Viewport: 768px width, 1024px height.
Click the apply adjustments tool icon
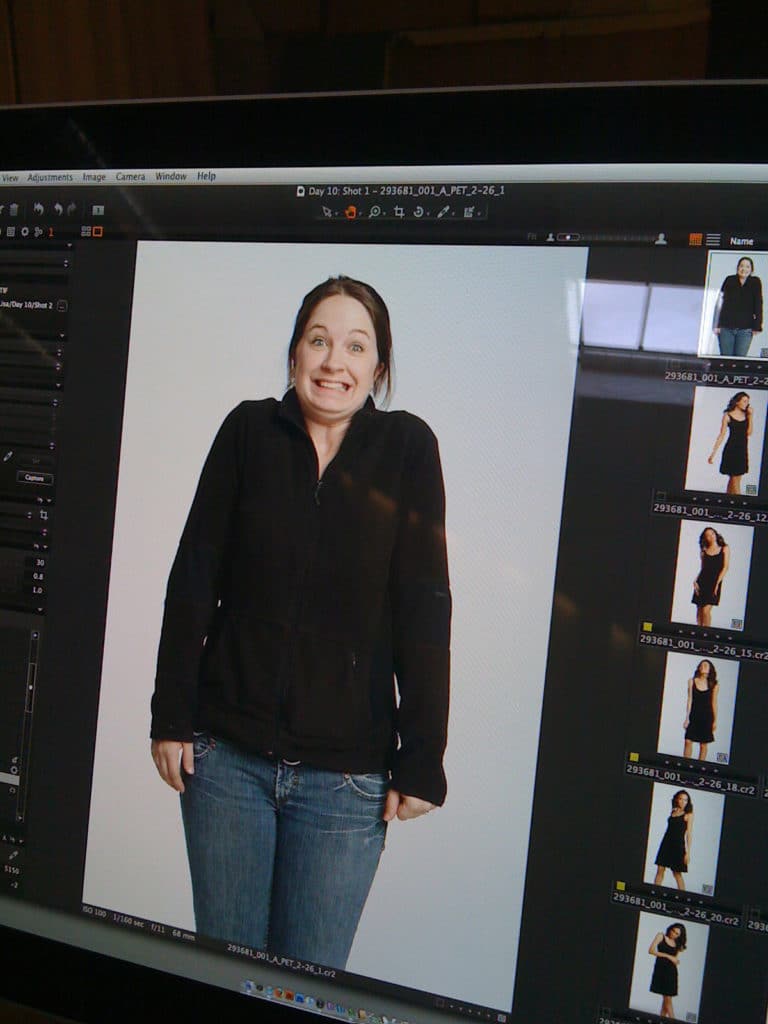(469, 212)
